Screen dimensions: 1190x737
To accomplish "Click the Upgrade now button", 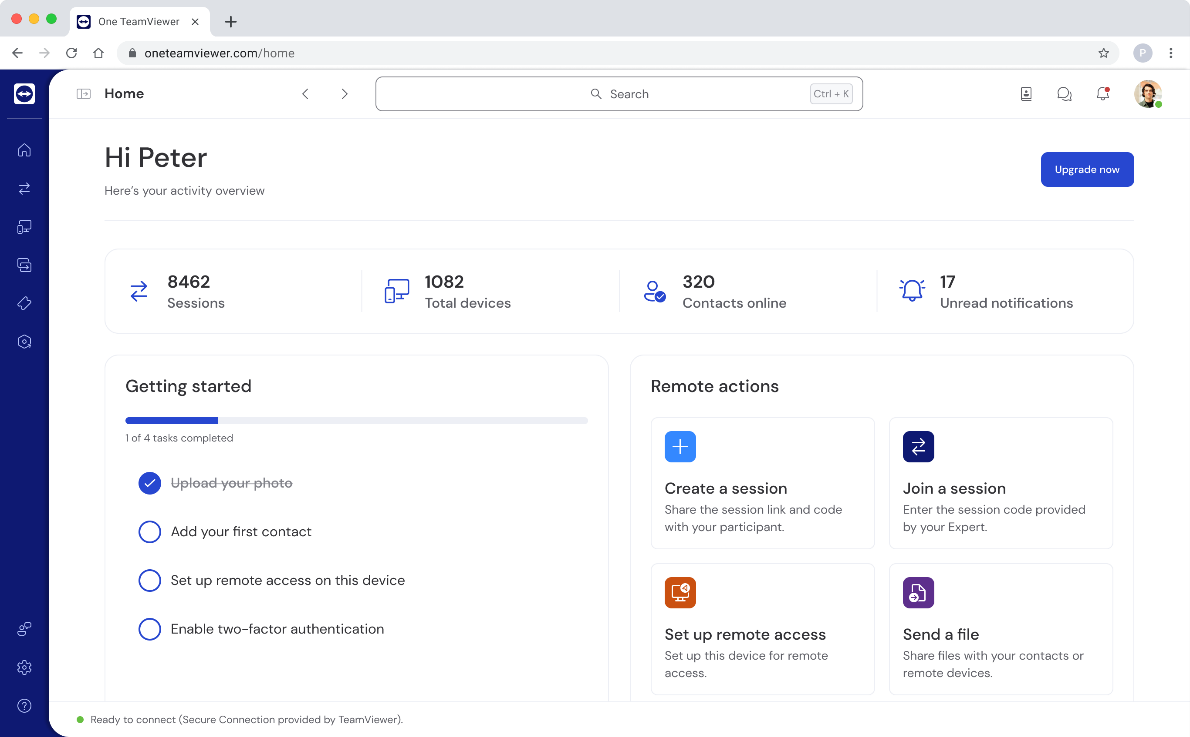I will tap(1086, 170).
